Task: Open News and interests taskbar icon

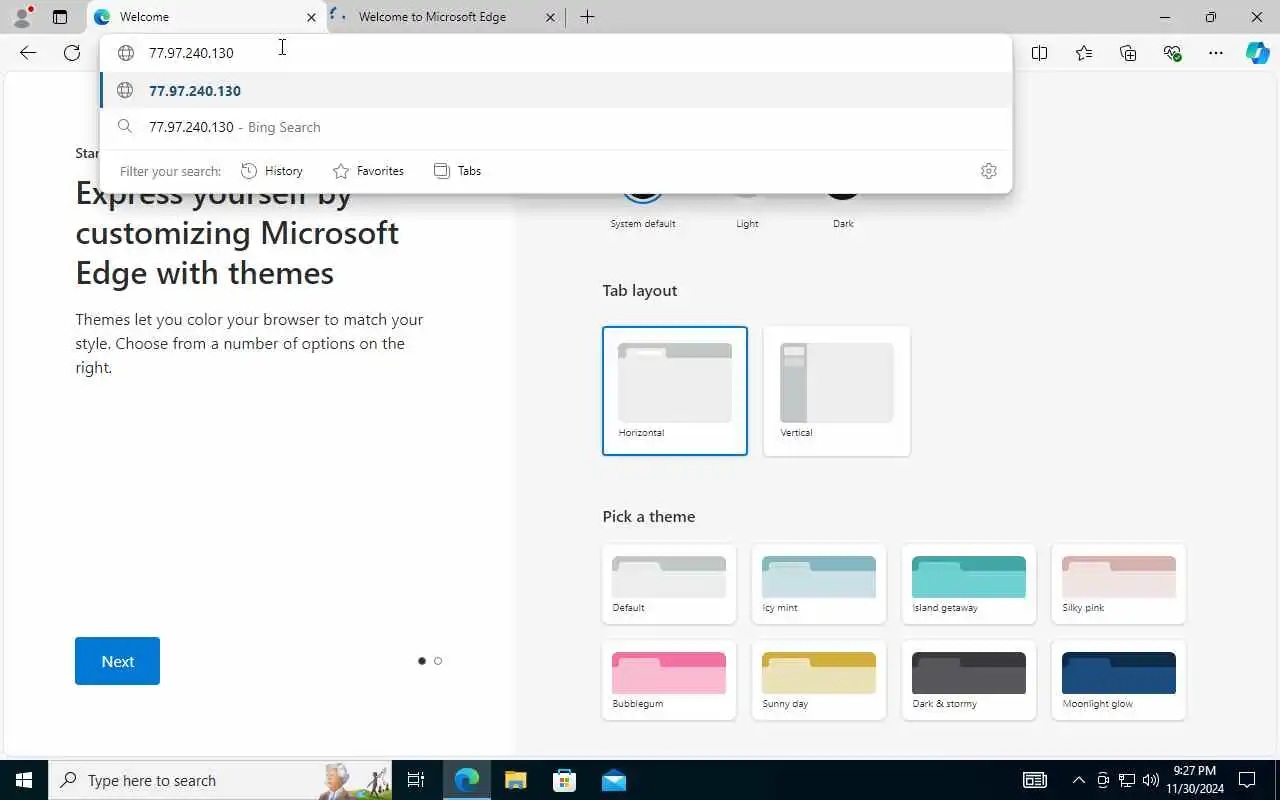Action: coord(1035,780)
